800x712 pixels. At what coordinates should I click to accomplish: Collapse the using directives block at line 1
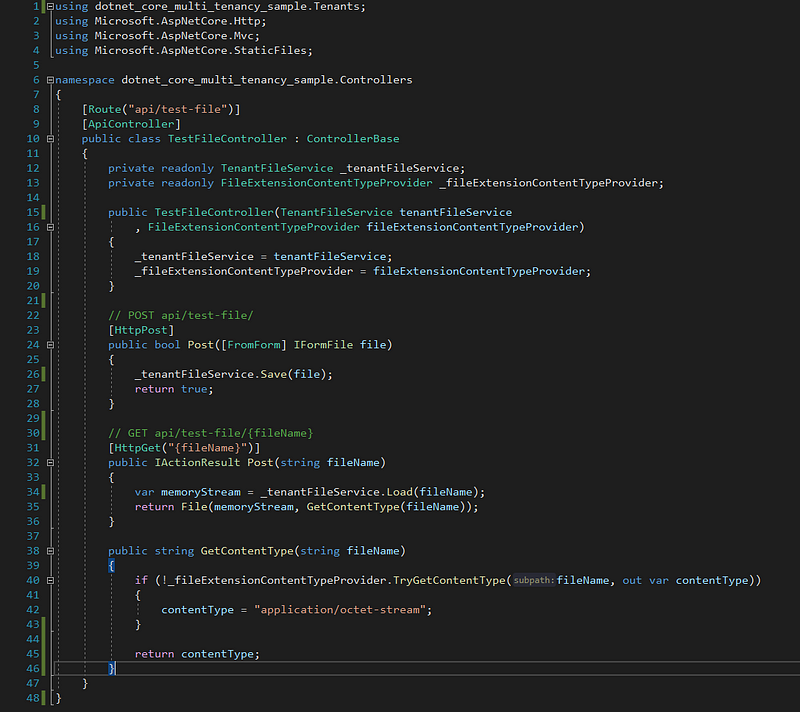pyautogui.click(x=51, y=7)
